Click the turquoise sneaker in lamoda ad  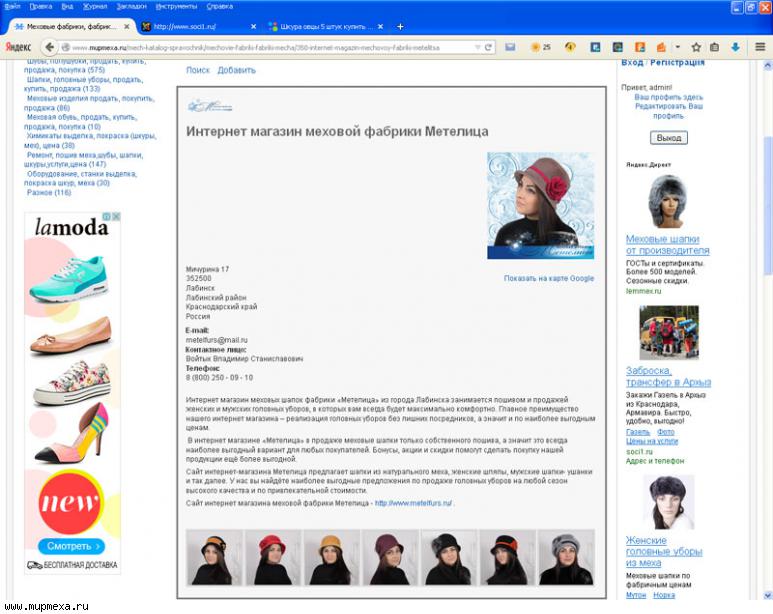pyautogui.click(x=68, y=278)
